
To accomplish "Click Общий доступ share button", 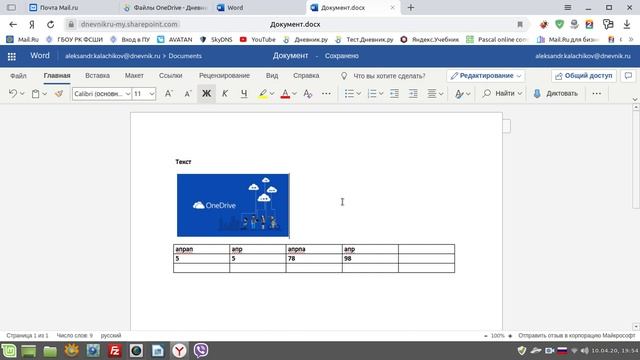I will click(584, 76).
